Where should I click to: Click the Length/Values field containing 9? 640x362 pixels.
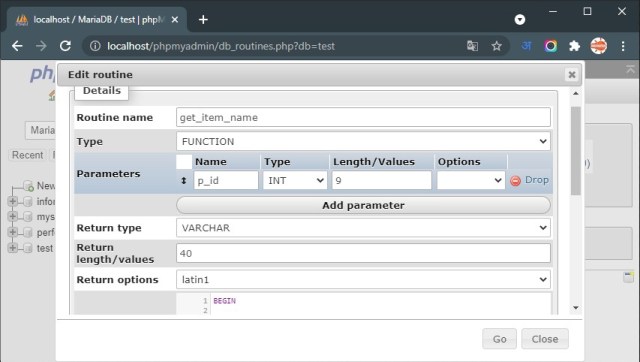click(x=382, y=180)
